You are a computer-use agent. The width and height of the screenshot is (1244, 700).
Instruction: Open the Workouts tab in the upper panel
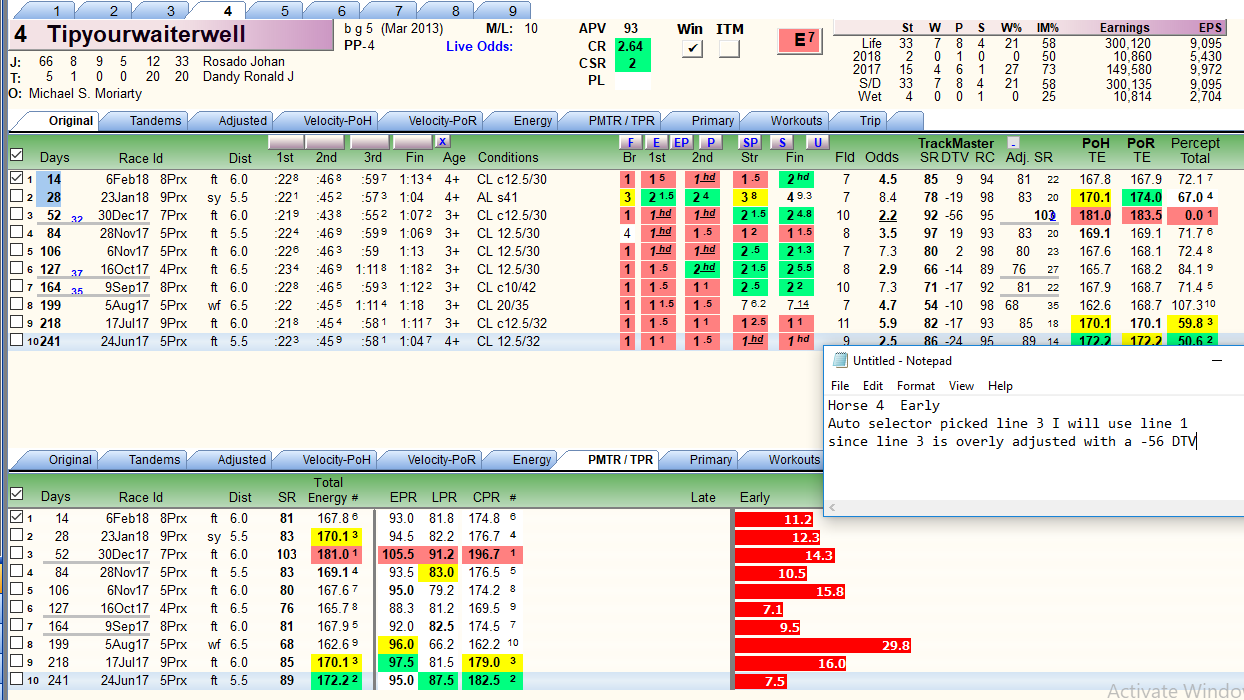796,121
